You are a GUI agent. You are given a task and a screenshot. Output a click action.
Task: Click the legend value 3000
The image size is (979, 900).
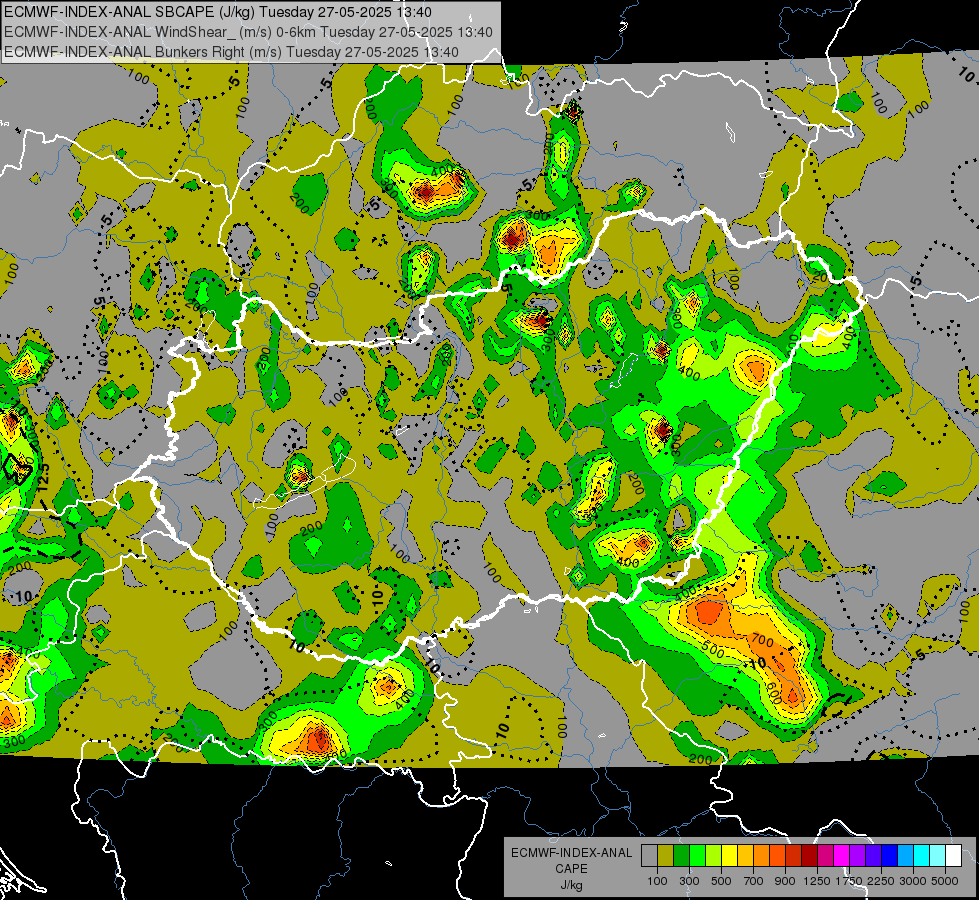(913, 881)
